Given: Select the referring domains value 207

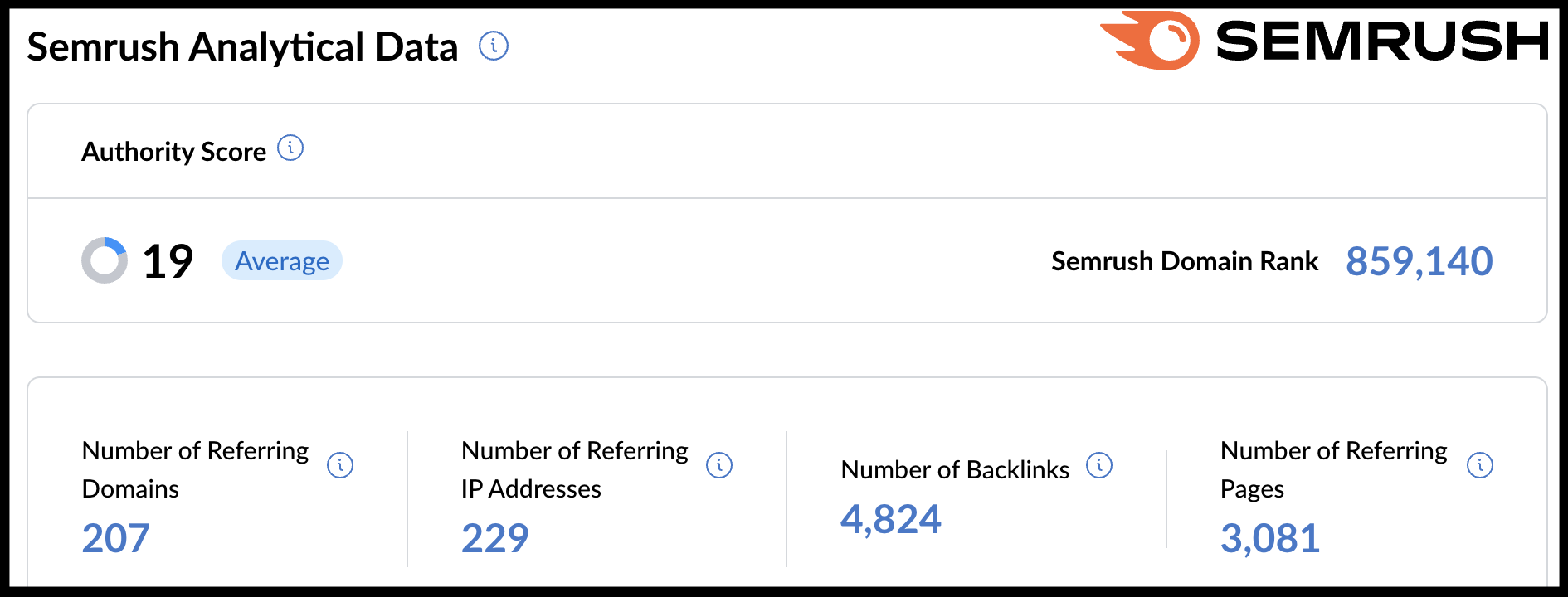Looking at the screenshot, I should (115, 537).
